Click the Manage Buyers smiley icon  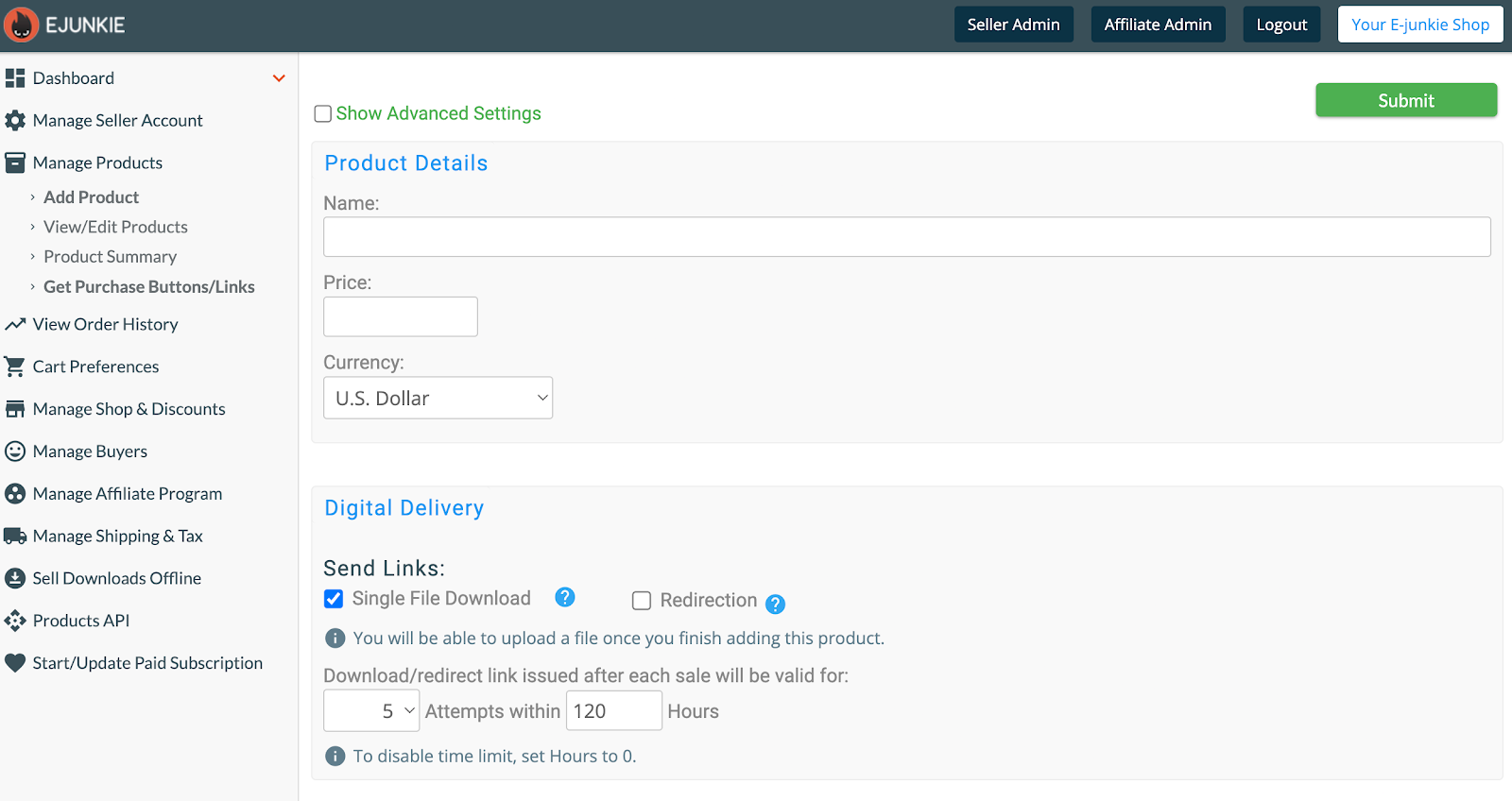tap(15, 452)
